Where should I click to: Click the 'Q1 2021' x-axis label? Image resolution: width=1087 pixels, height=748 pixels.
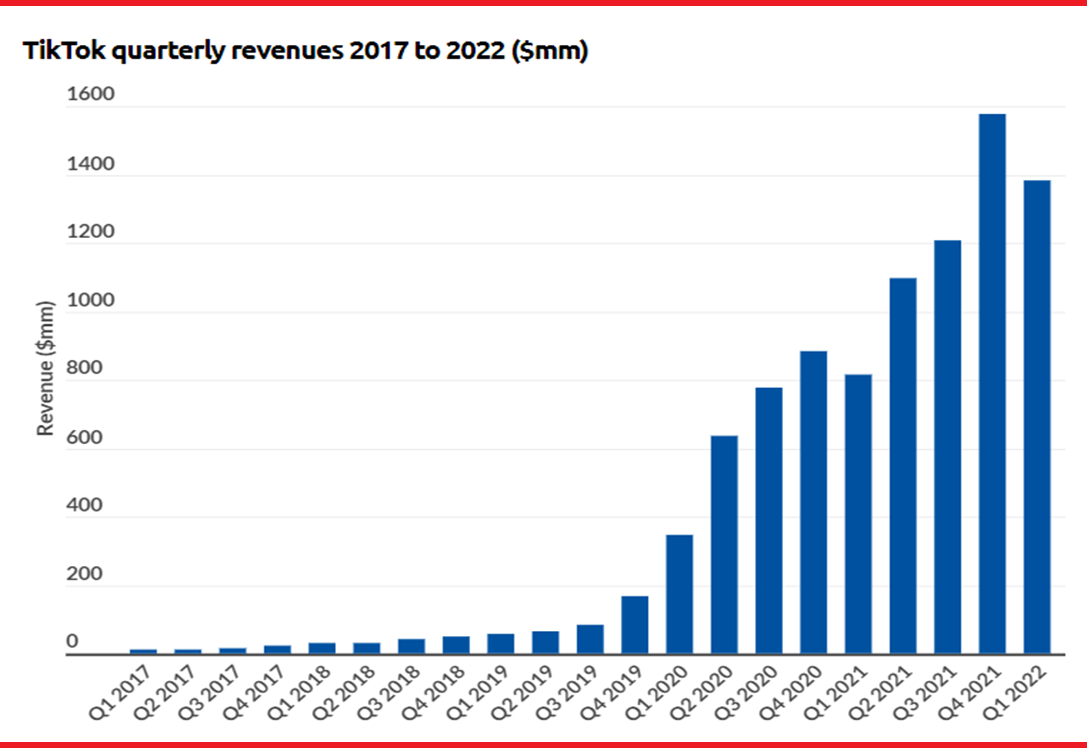(835, 691)
